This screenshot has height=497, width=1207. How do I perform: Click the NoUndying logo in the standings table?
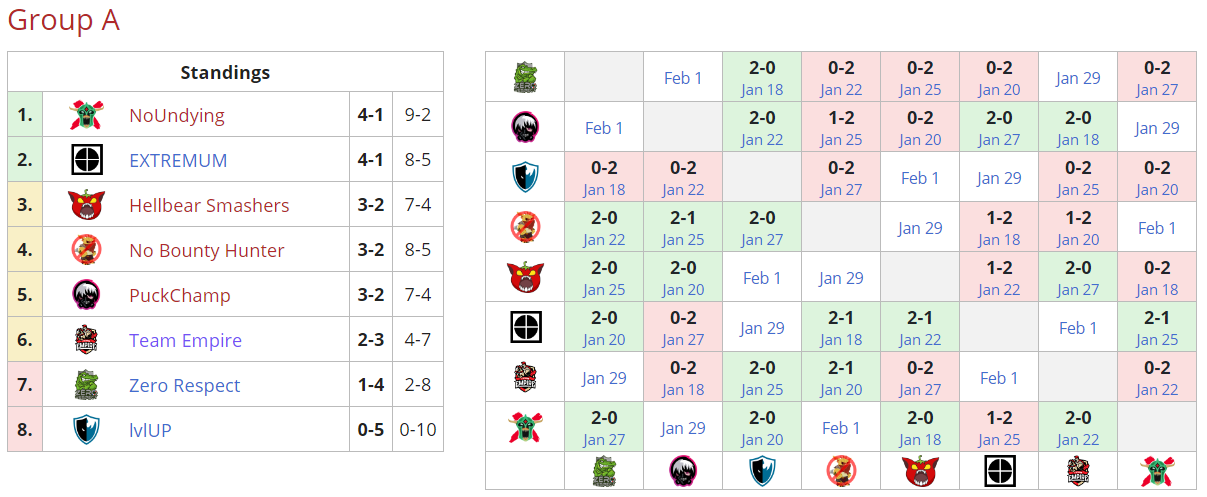[86, 115]
